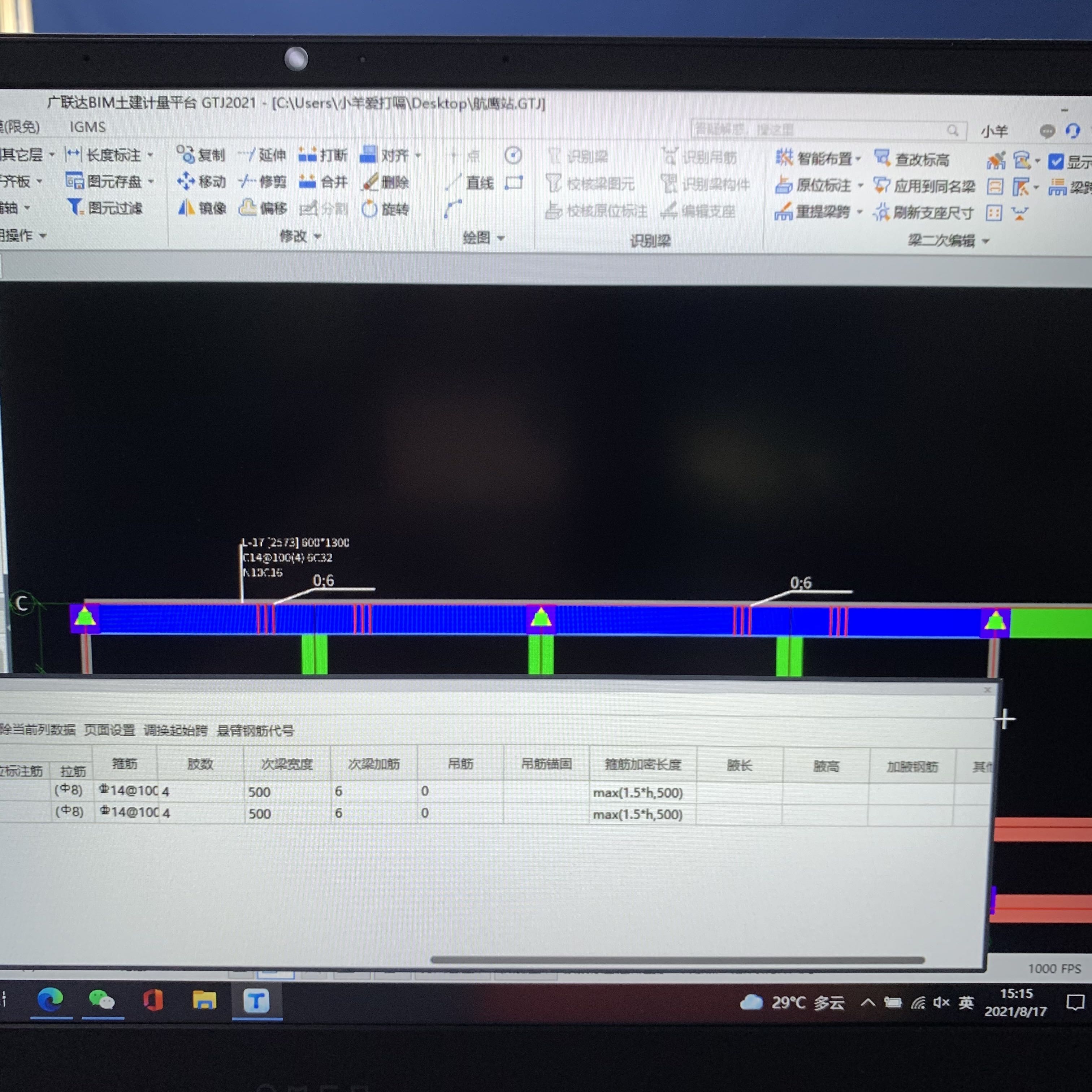Select the arc drawing tool icon
Screen dimensions: 1092x1092
[x=453, y=209]
